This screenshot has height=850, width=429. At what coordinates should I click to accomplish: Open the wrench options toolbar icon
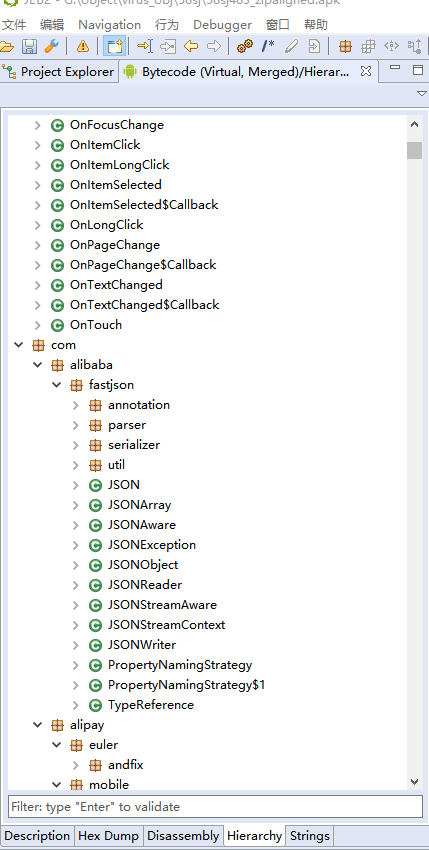pyautogui.click(x=52, y=47)
